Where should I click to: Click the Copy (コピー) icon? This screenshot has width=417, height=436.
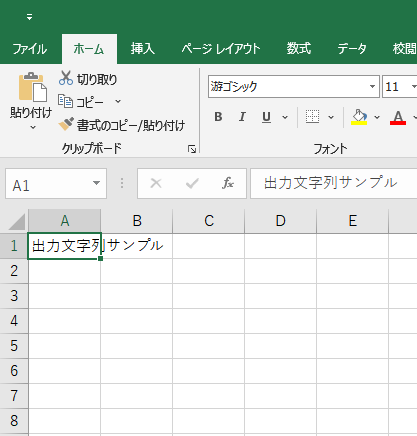65,101
